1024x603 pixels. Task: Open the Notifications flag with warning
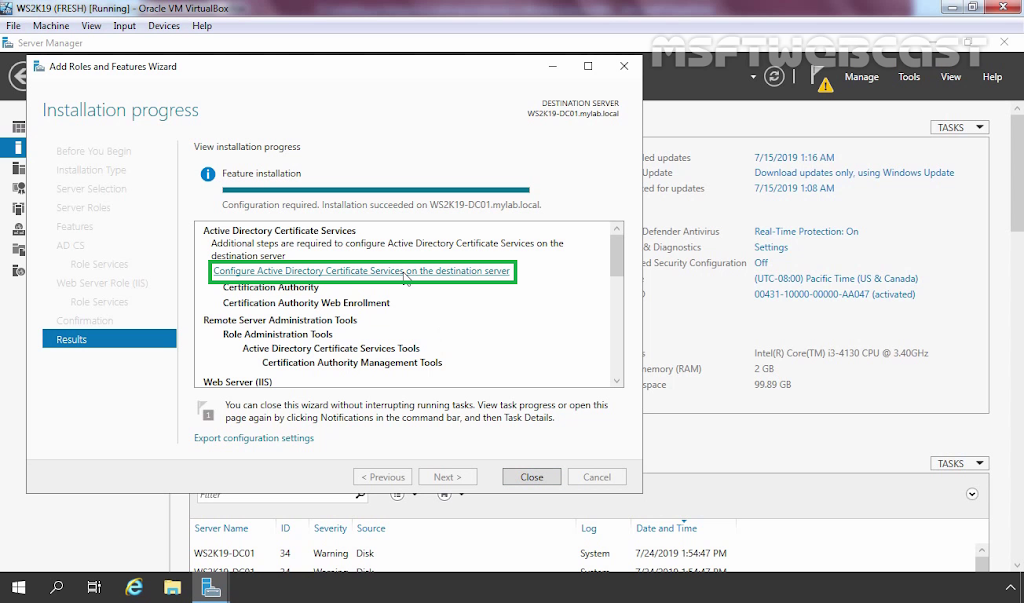(x=821, y=78)
